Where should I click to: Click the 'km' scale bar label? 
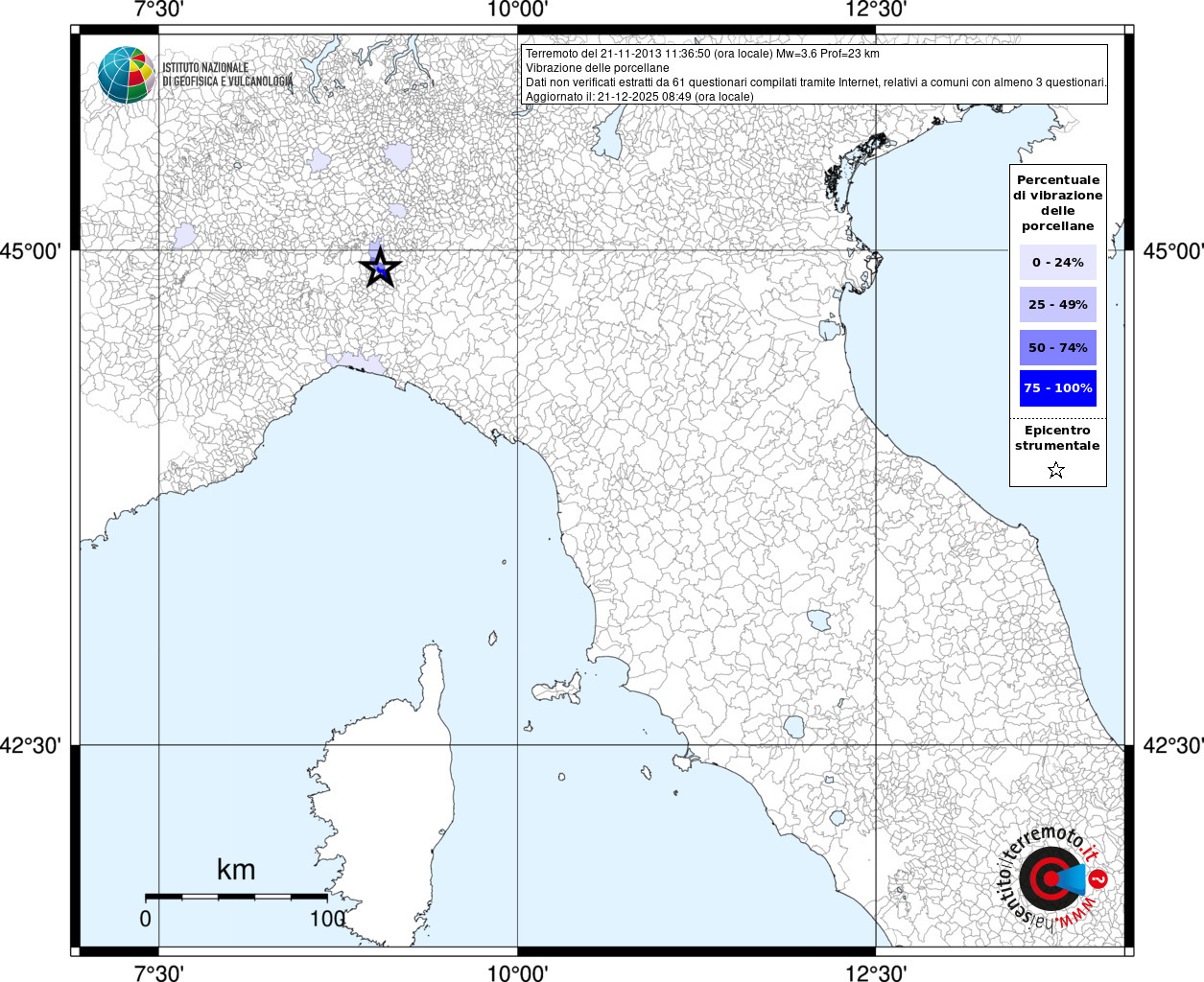pos(236,870)
